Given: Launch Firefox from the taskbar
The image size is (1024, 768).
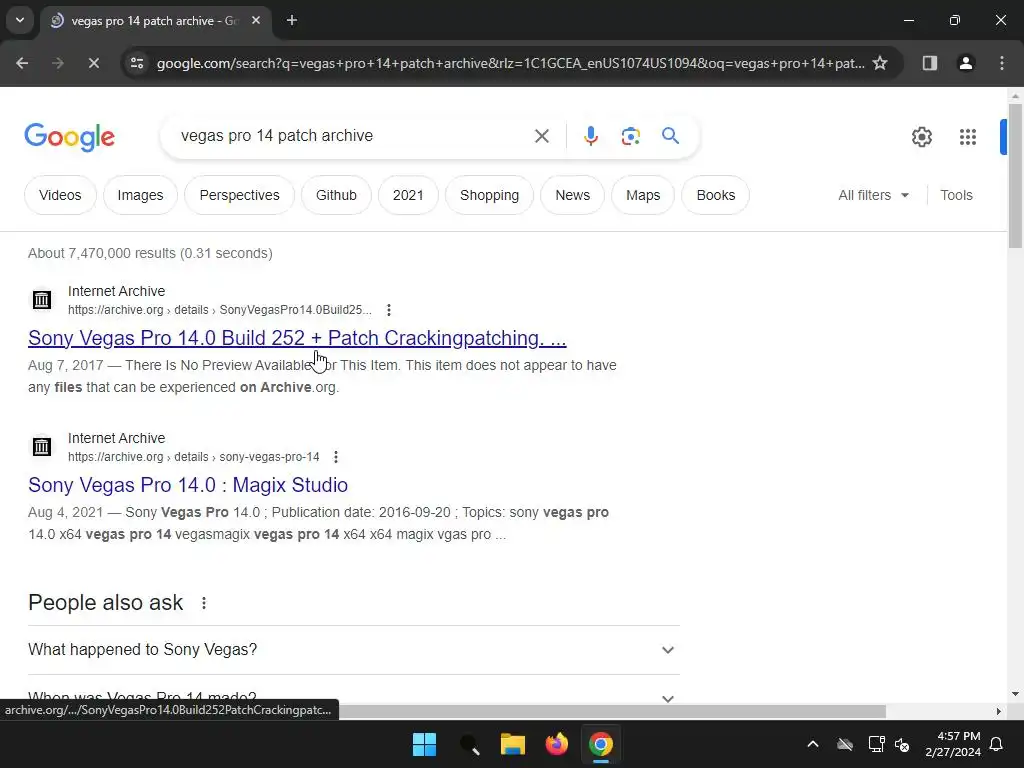Looking at the screenshot, I should tap(556, 744).
